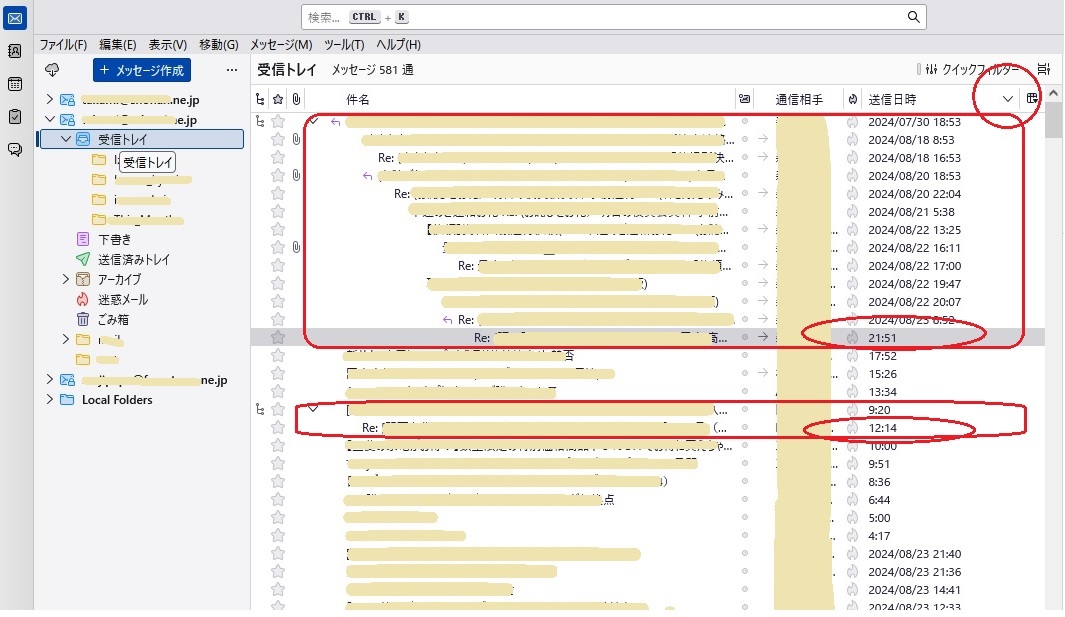
Task: Open the message list display options icon
Action: (x=1043, y=70)
